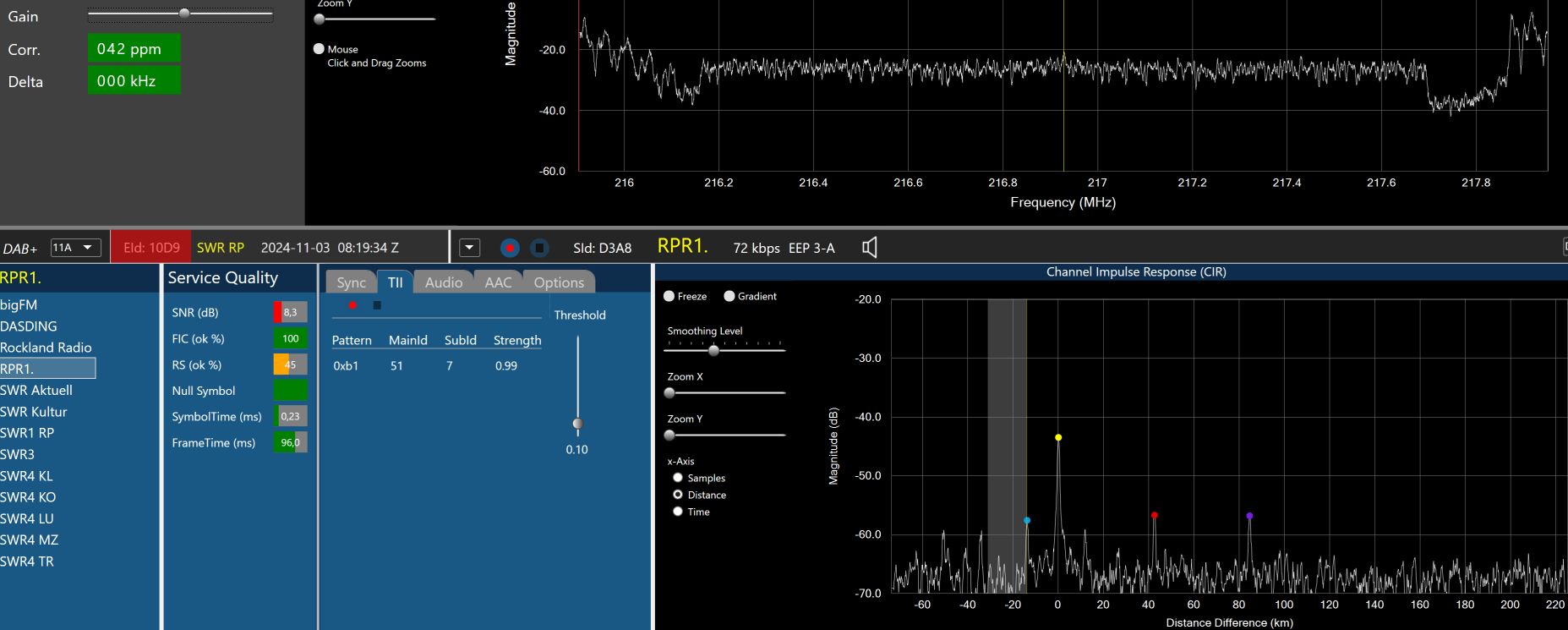This screenshot has height=630, width=1568.
Task: Enable the Freeze option
Action: pyautogui.click(x=669, y=296)
